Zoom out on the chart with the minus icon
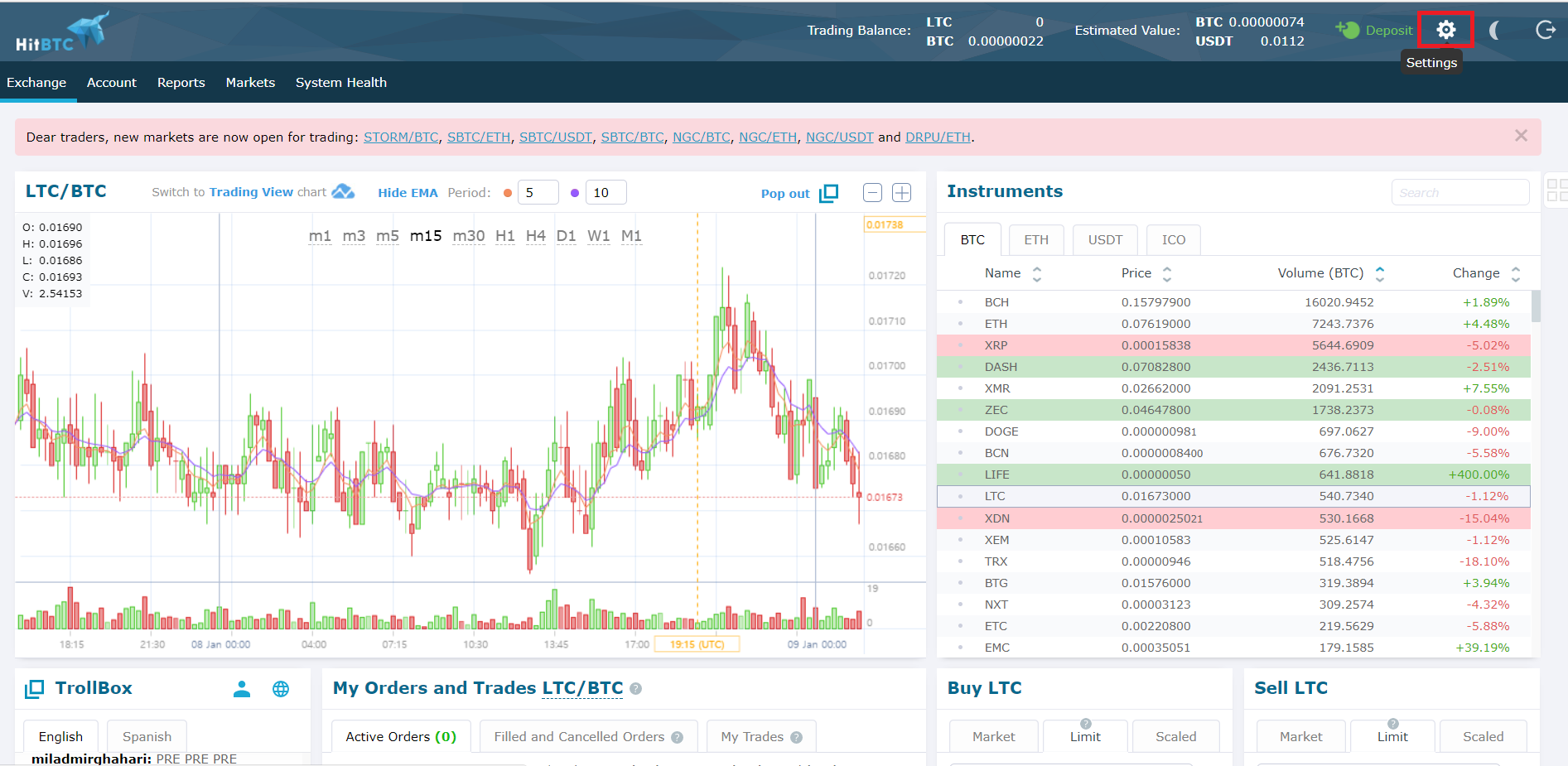This screenshot has height=766, width=1568. tap(872, 192)
